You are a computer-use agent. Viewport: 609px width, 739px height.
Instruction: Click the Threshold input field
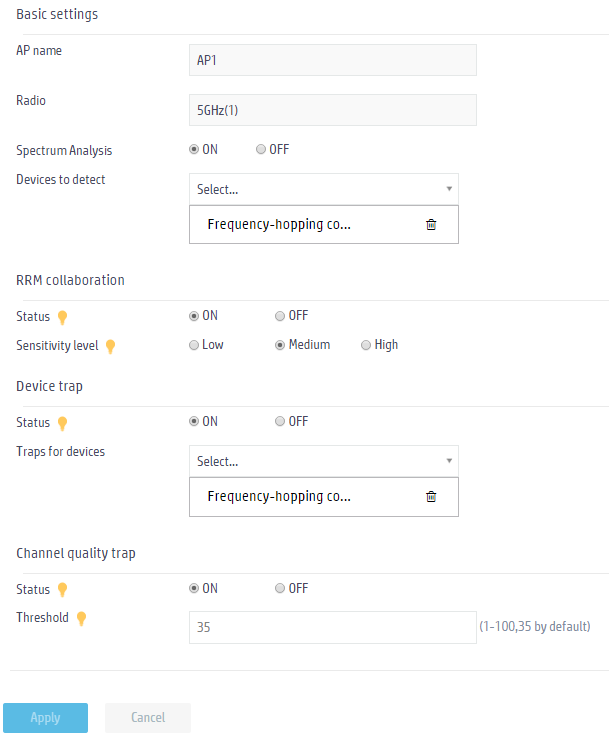pos(333,627)
